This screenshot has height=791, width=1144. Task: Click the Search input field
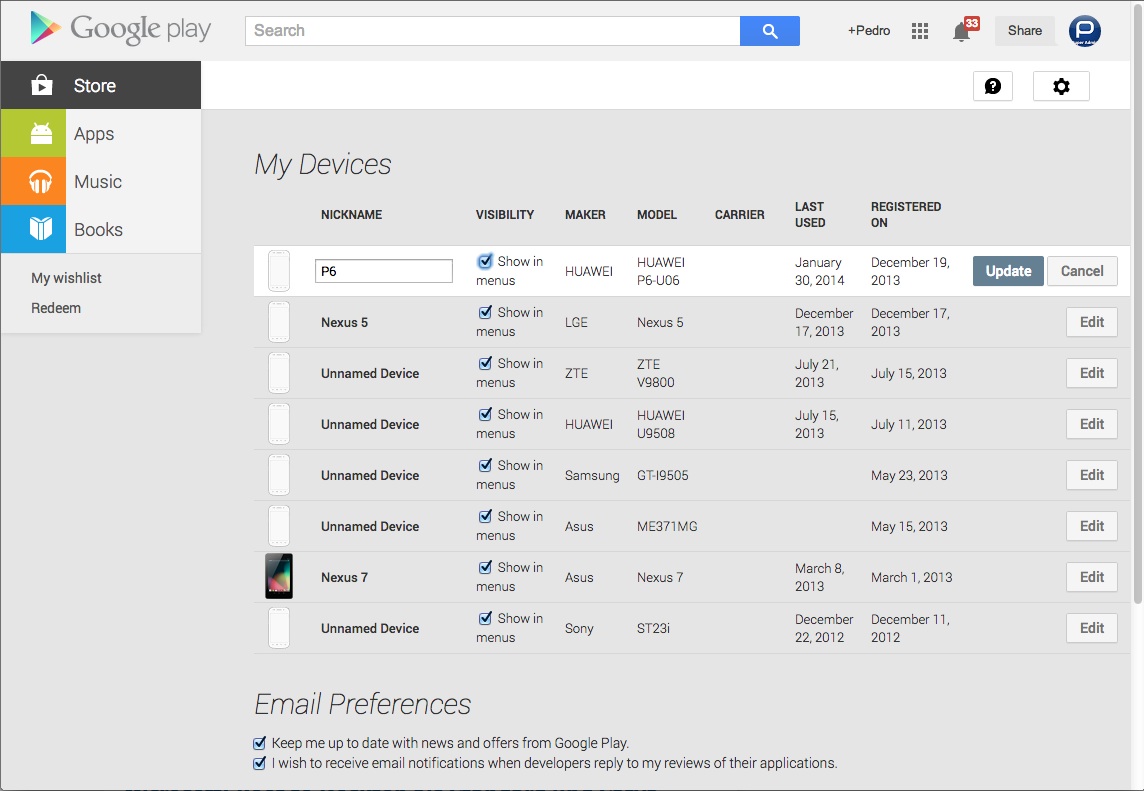click(x=492, y=31)
